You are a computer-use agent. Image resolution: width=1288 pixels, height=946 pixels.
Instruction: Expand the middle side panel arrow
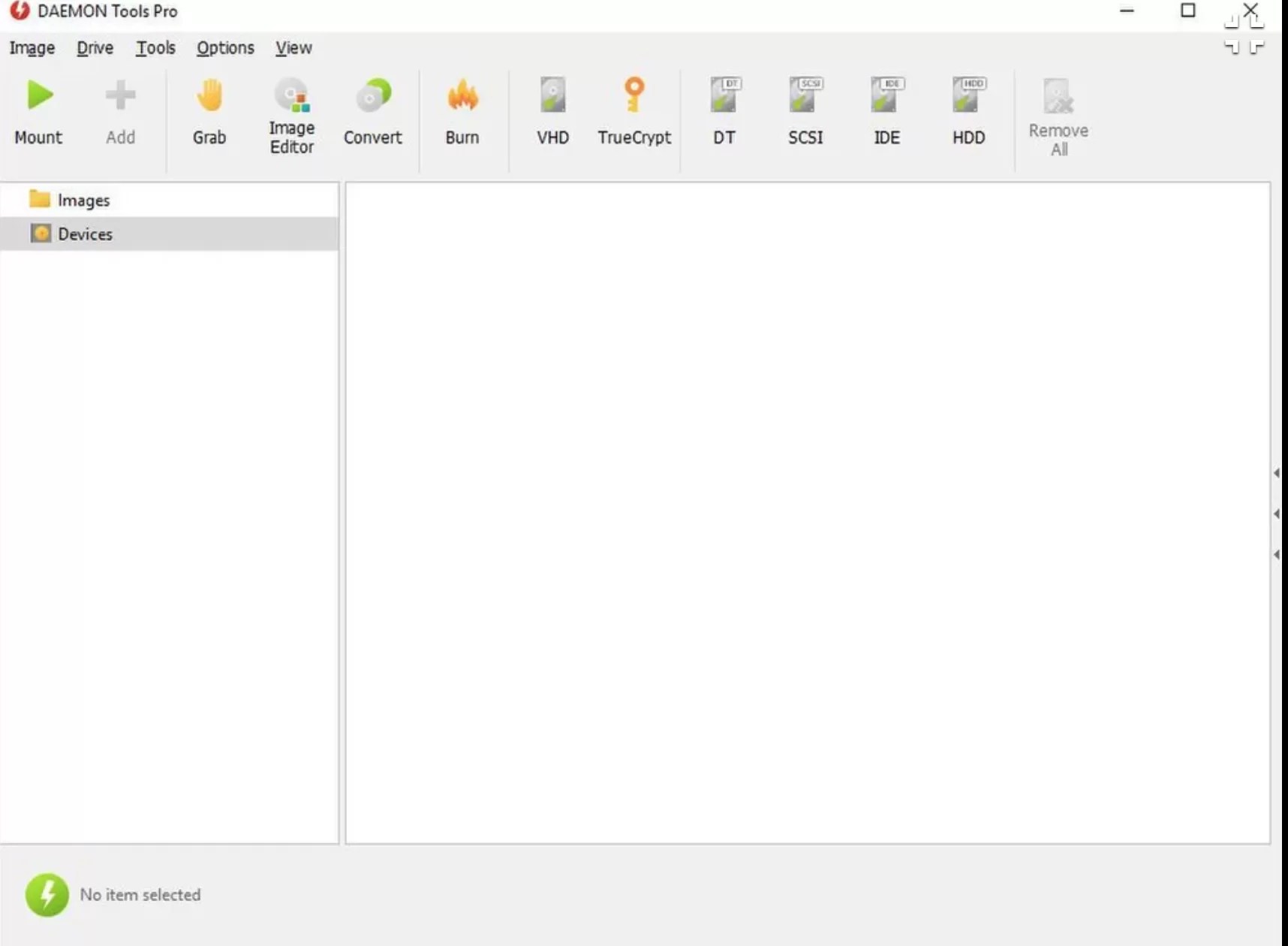pos(1277,514)
